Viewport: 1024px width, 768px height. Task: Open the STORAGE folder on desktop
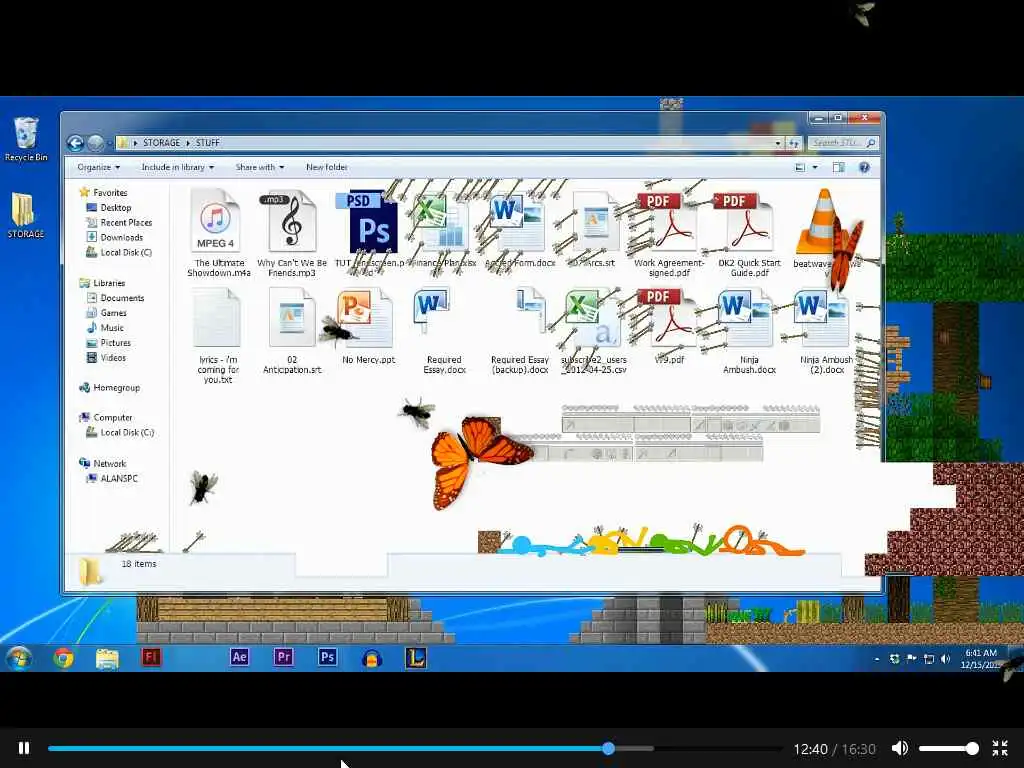[25, 216]
